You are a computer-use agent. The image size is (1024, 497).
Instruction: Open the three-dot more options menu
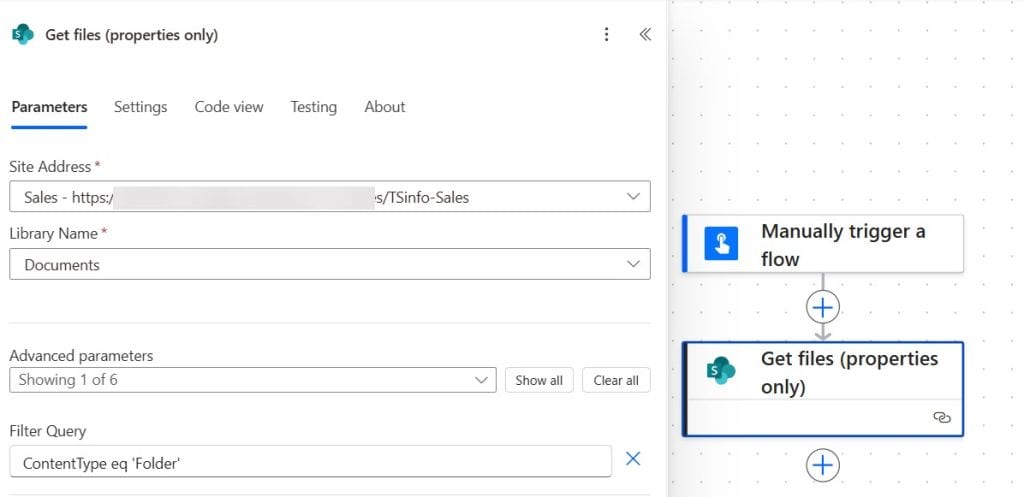(x=607, y=35)
